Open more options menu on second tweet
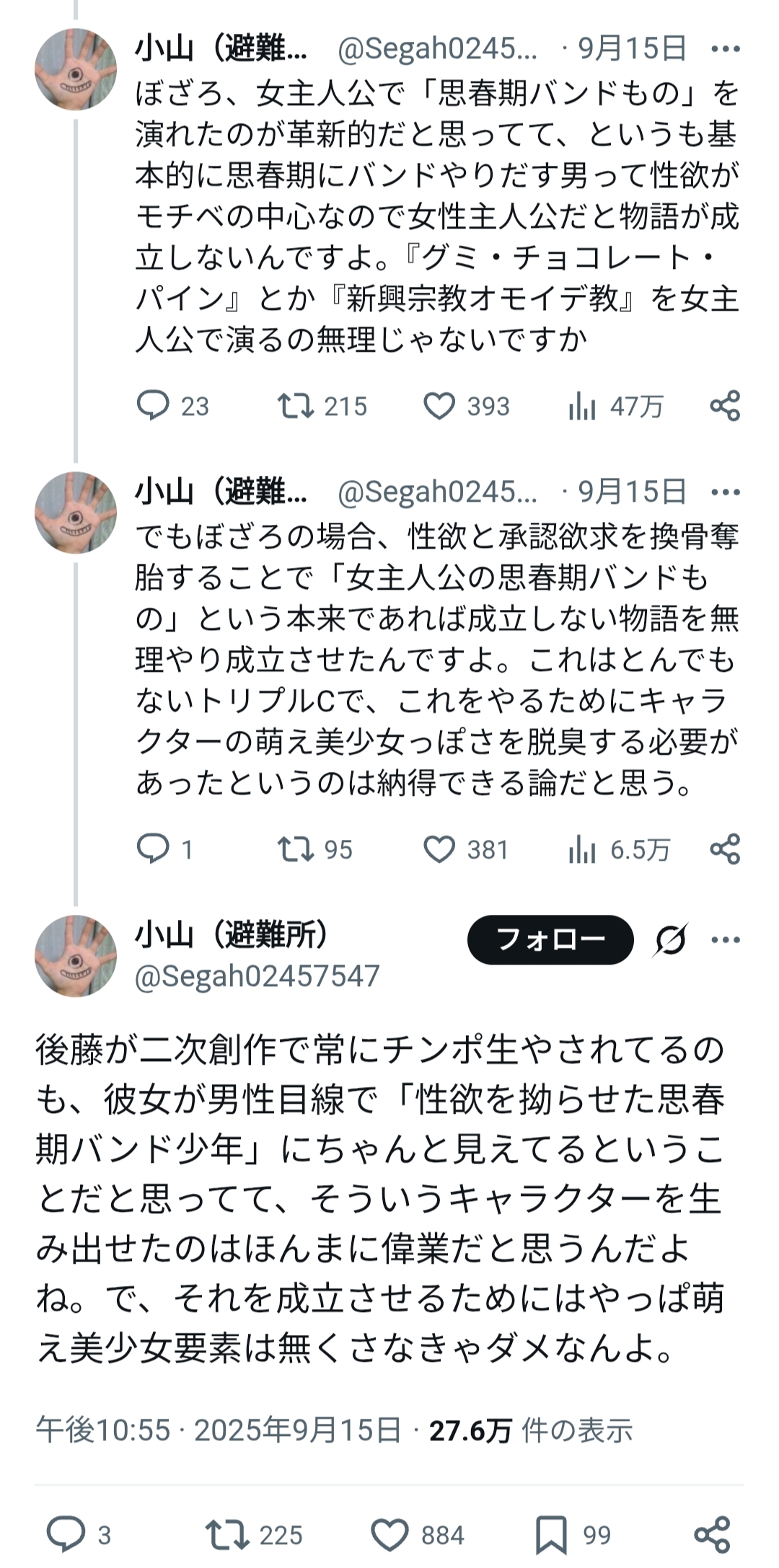This screenshot has width=779, height=1568. (x=725, y=492)
